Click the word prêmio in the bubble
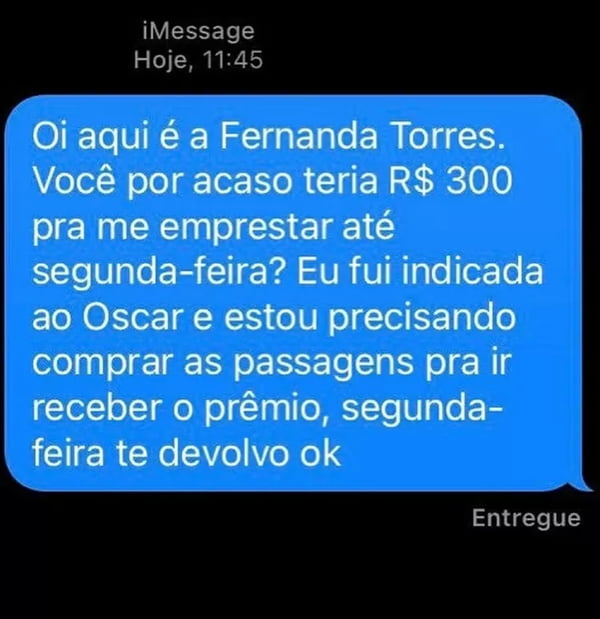Viewport: 600px width, 619px height. point(266,409)
